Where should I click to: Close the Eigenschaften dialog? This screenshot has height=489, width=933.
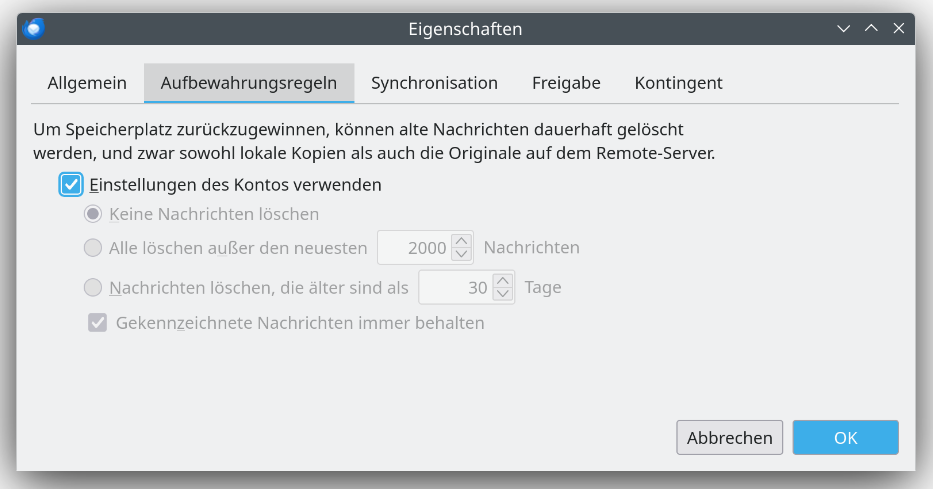click(898, 29)
